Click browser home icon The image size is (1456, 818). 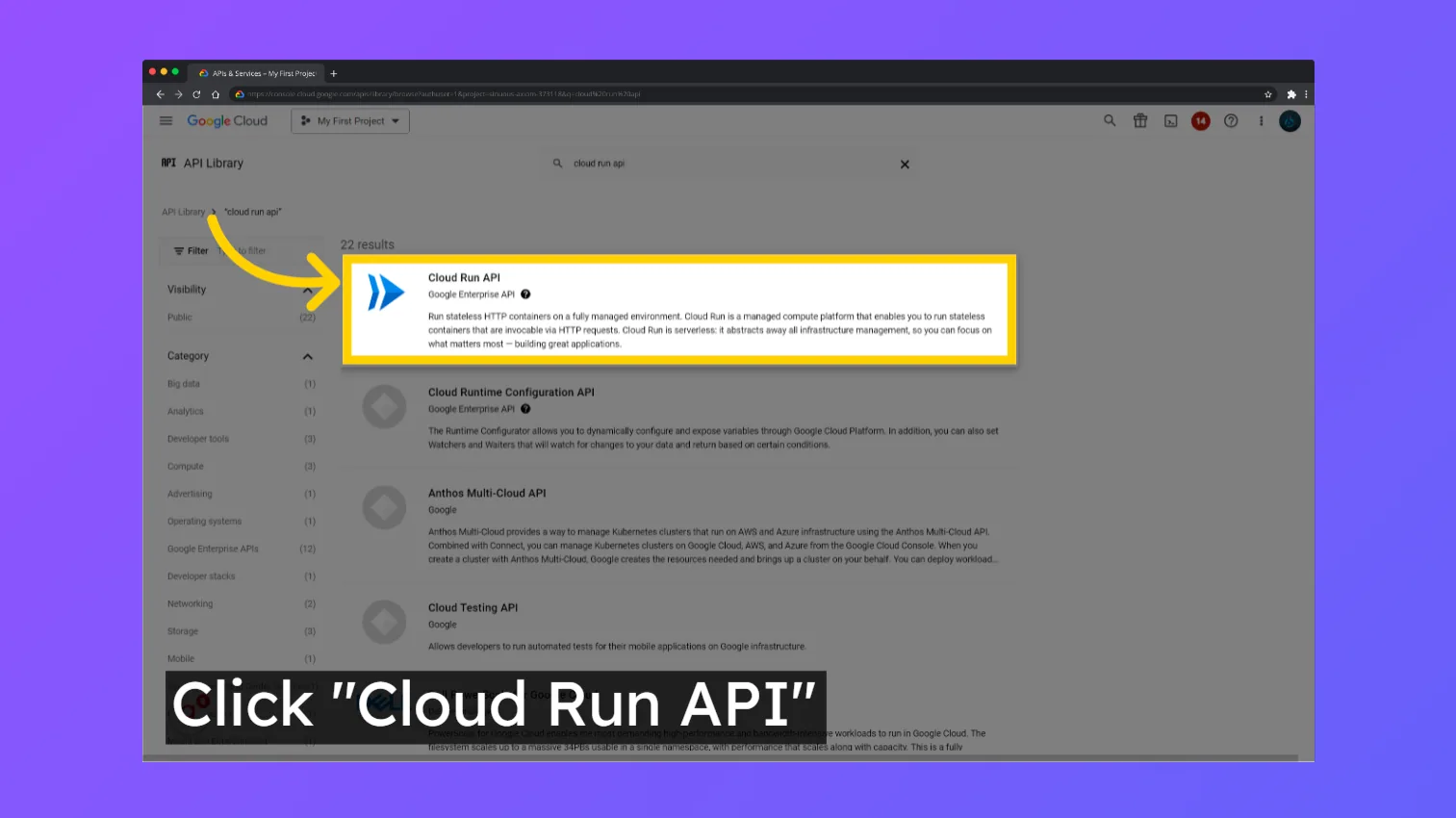[216, 94]
